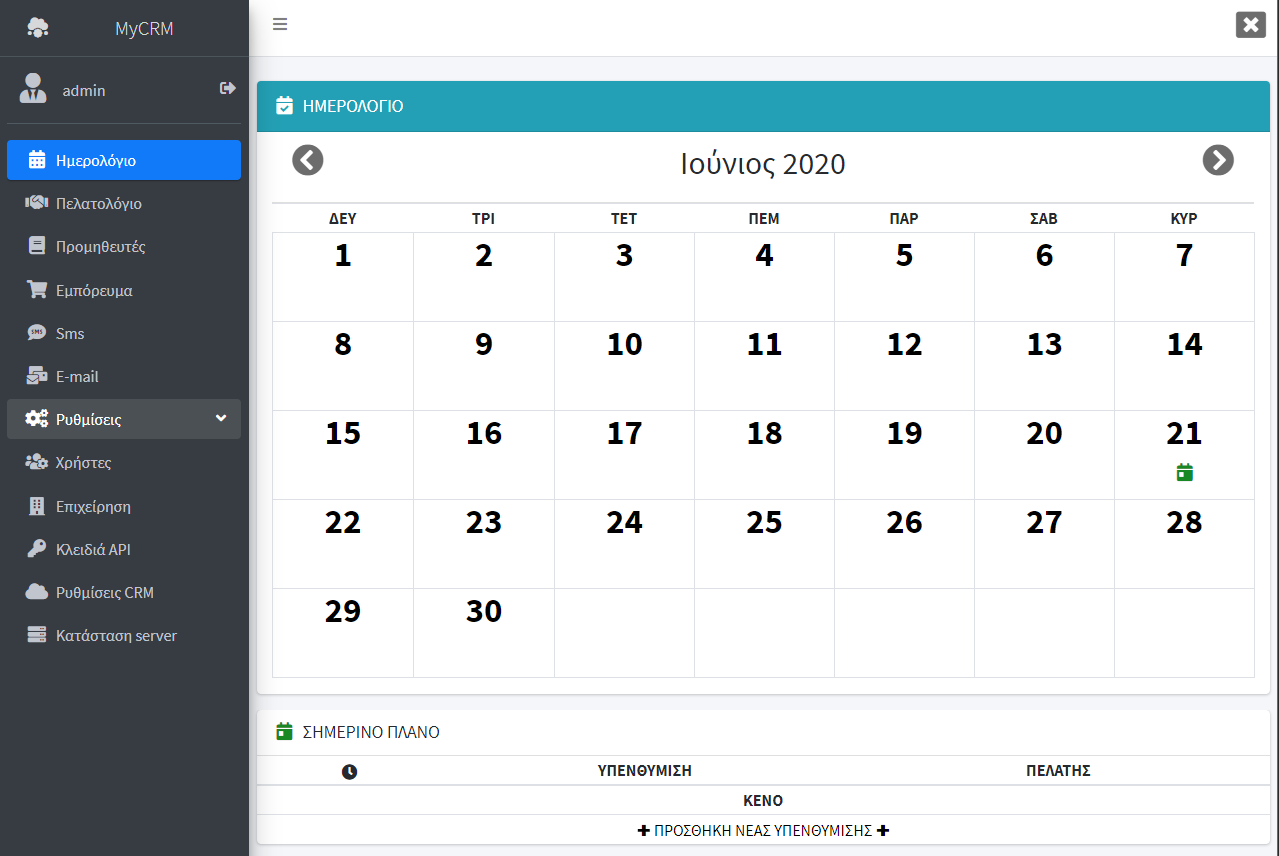Open Κατάσταση server page

coord(116,636)
